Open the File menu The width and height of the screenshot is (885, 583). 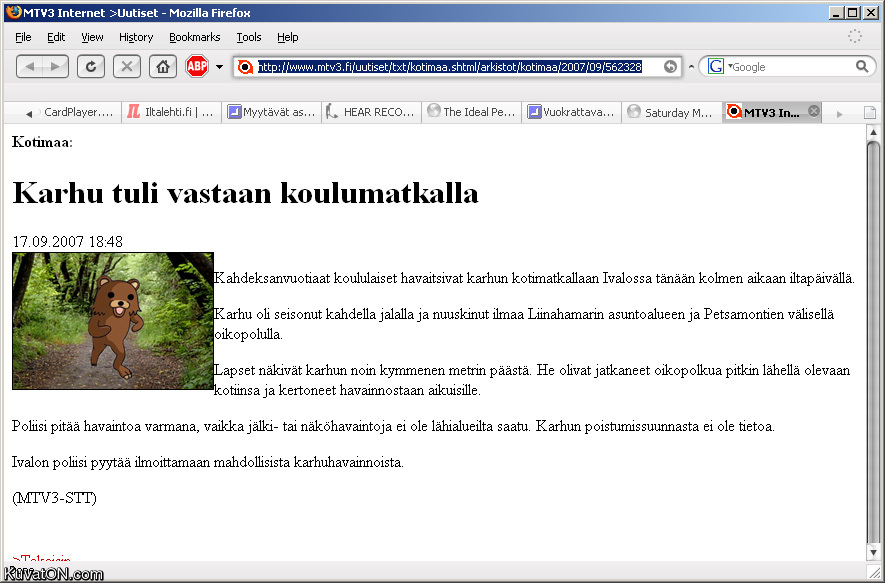[x=23, y=37]
